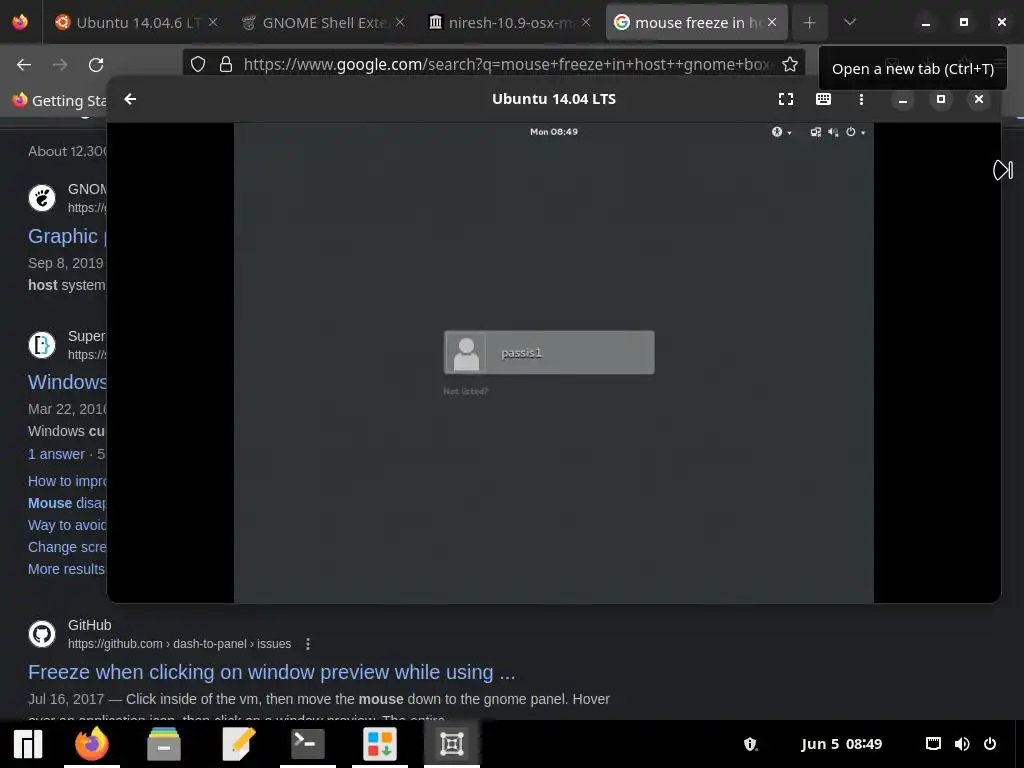Click the 1 answer link

coord(56,454)
